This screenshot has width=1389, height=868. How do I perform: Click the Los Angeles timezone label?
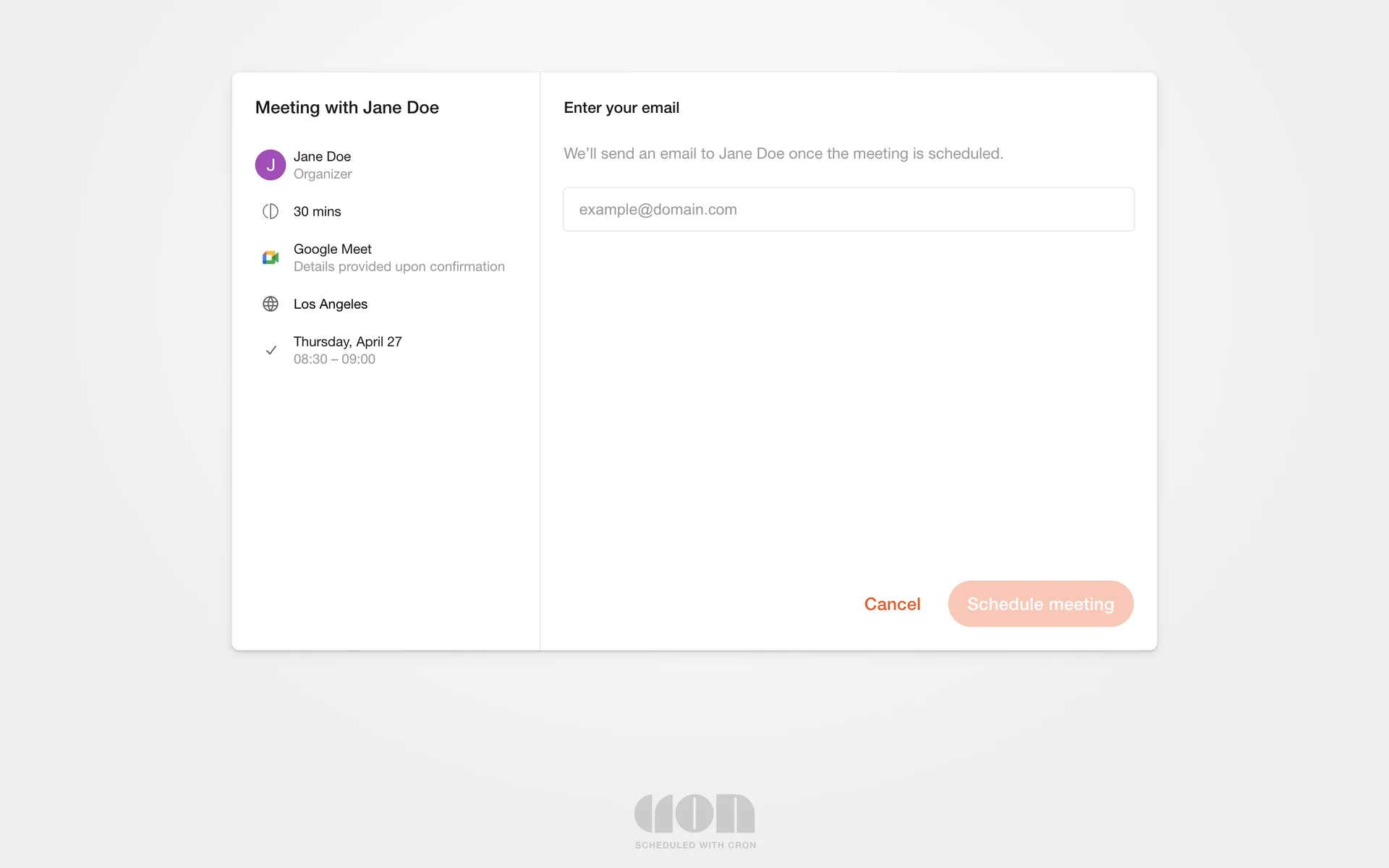330,304
